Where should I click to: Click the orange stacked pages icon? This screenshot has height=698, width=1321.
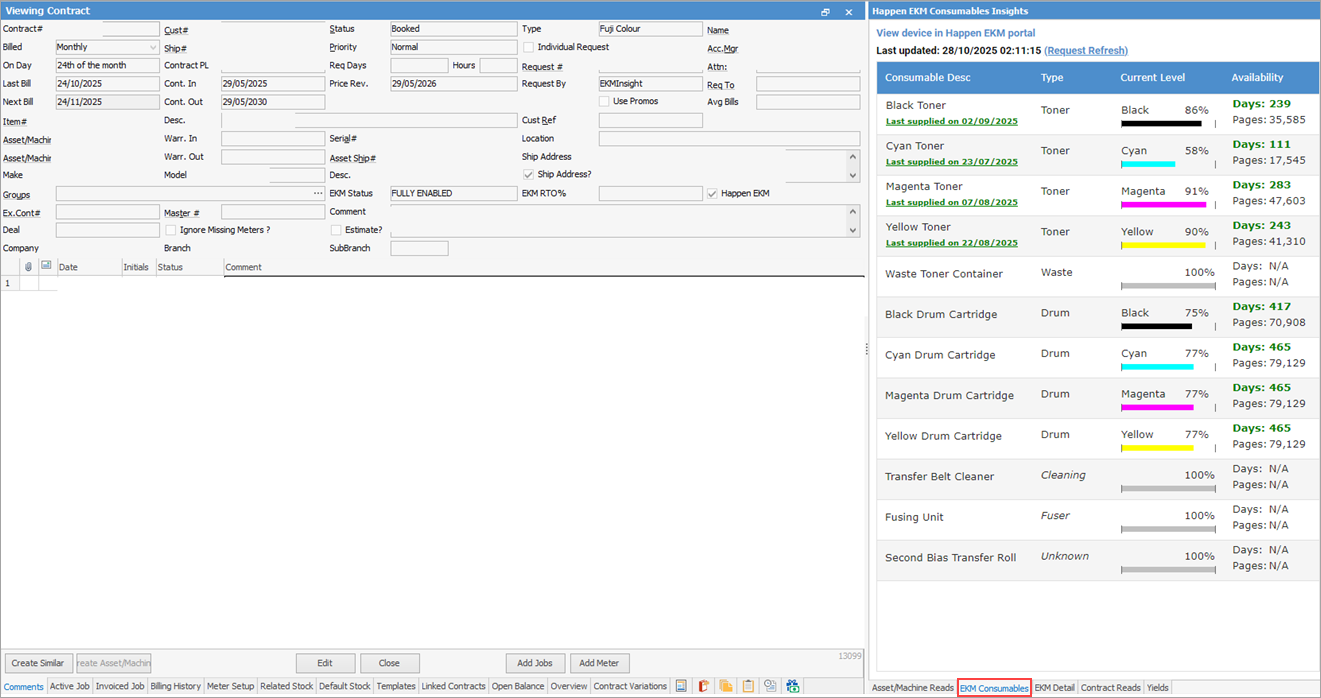[x=725, y=686]
